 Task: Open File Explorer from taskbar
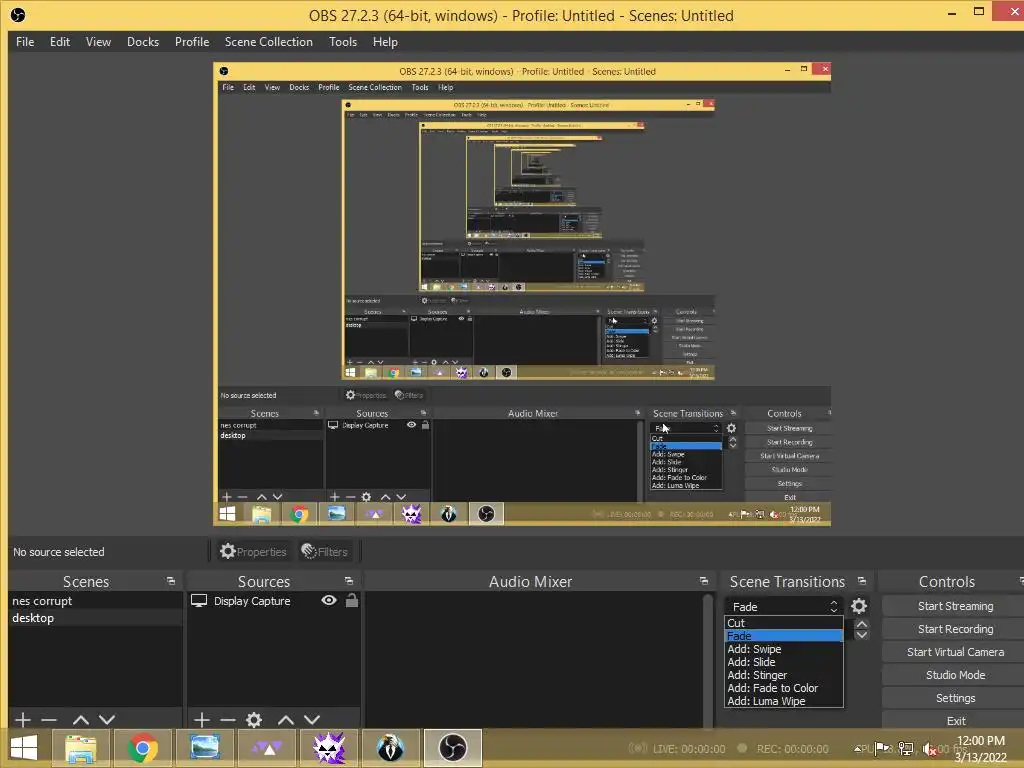click(80, 748)
